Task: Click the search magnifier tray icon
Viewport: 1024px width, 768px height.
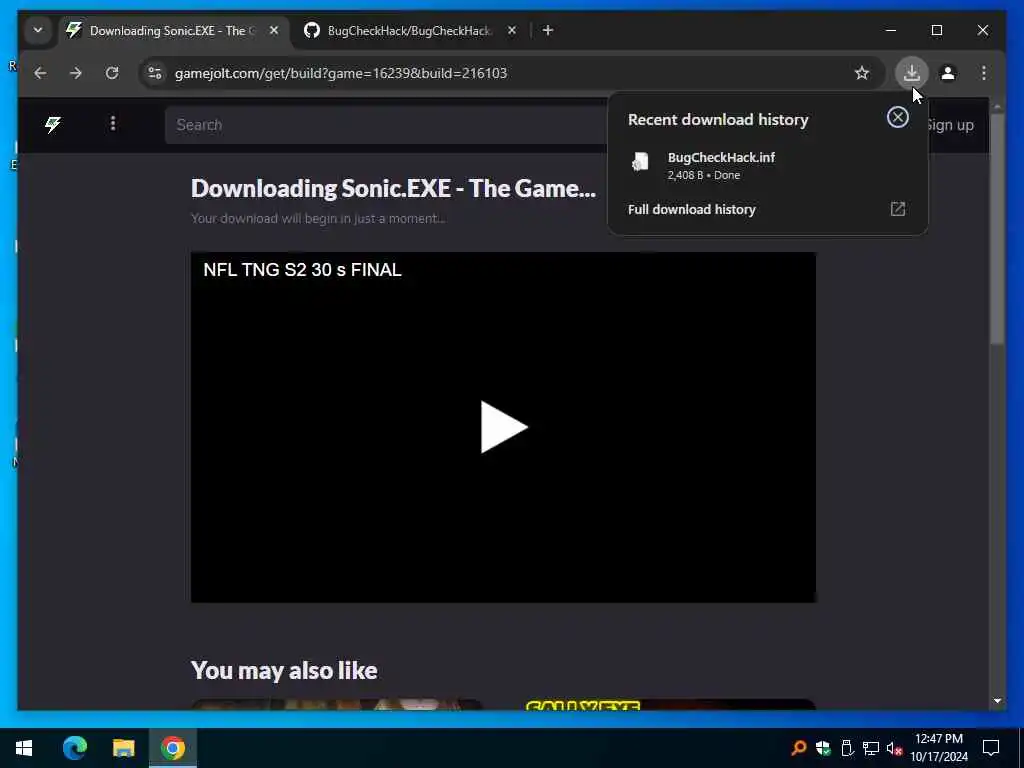Action: coord(798,748)
